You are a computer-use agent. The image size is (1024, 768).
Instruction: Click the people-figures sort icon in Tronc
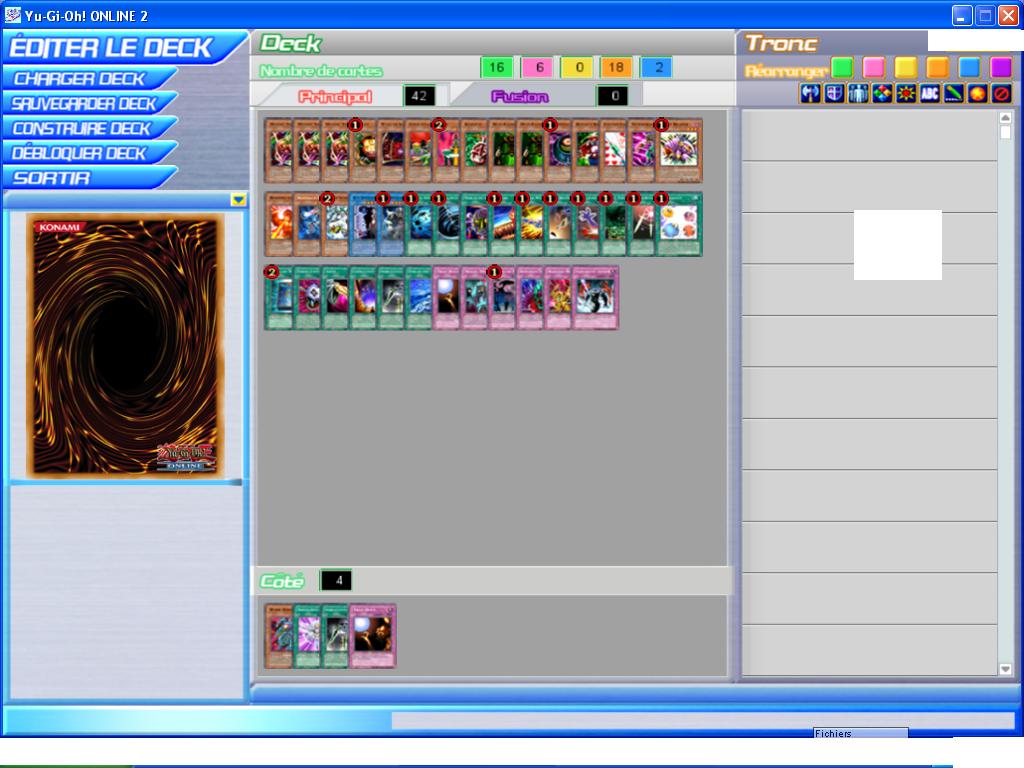coord(858,94)
